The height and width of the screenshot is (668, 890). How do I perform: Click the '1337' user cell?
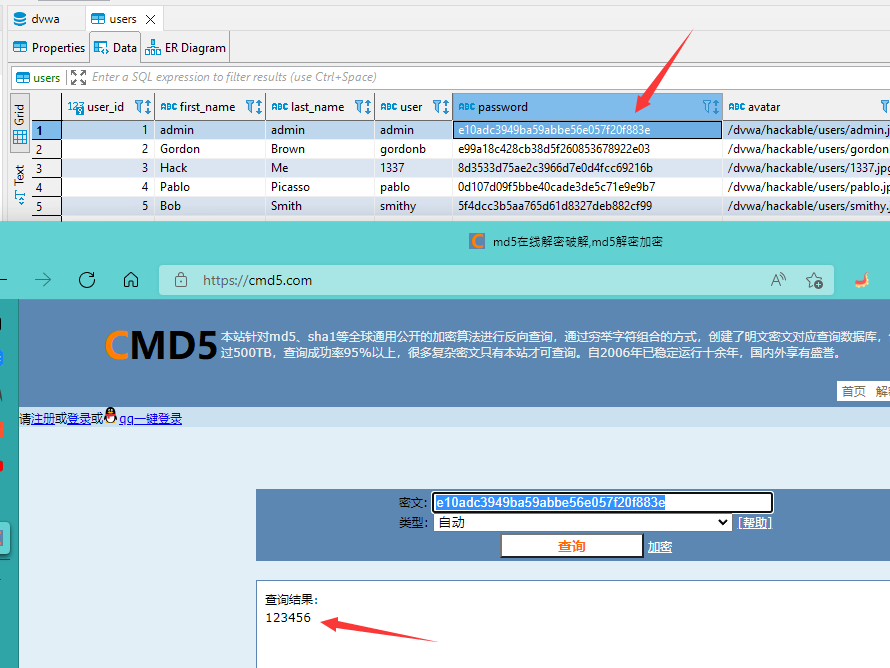(x=413, y=168)
